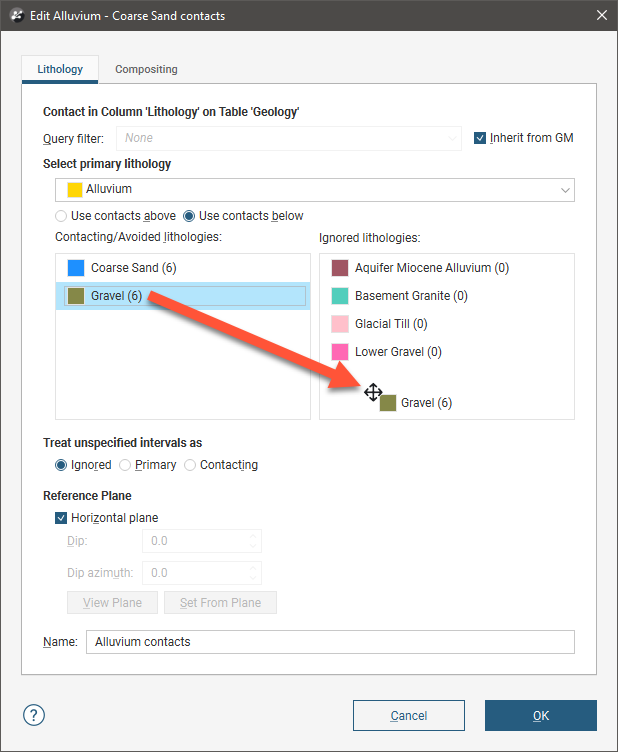Click the Leapfrog app icon in title bar
This screenshot has height=752, width=618.
(x=15, y=16)
